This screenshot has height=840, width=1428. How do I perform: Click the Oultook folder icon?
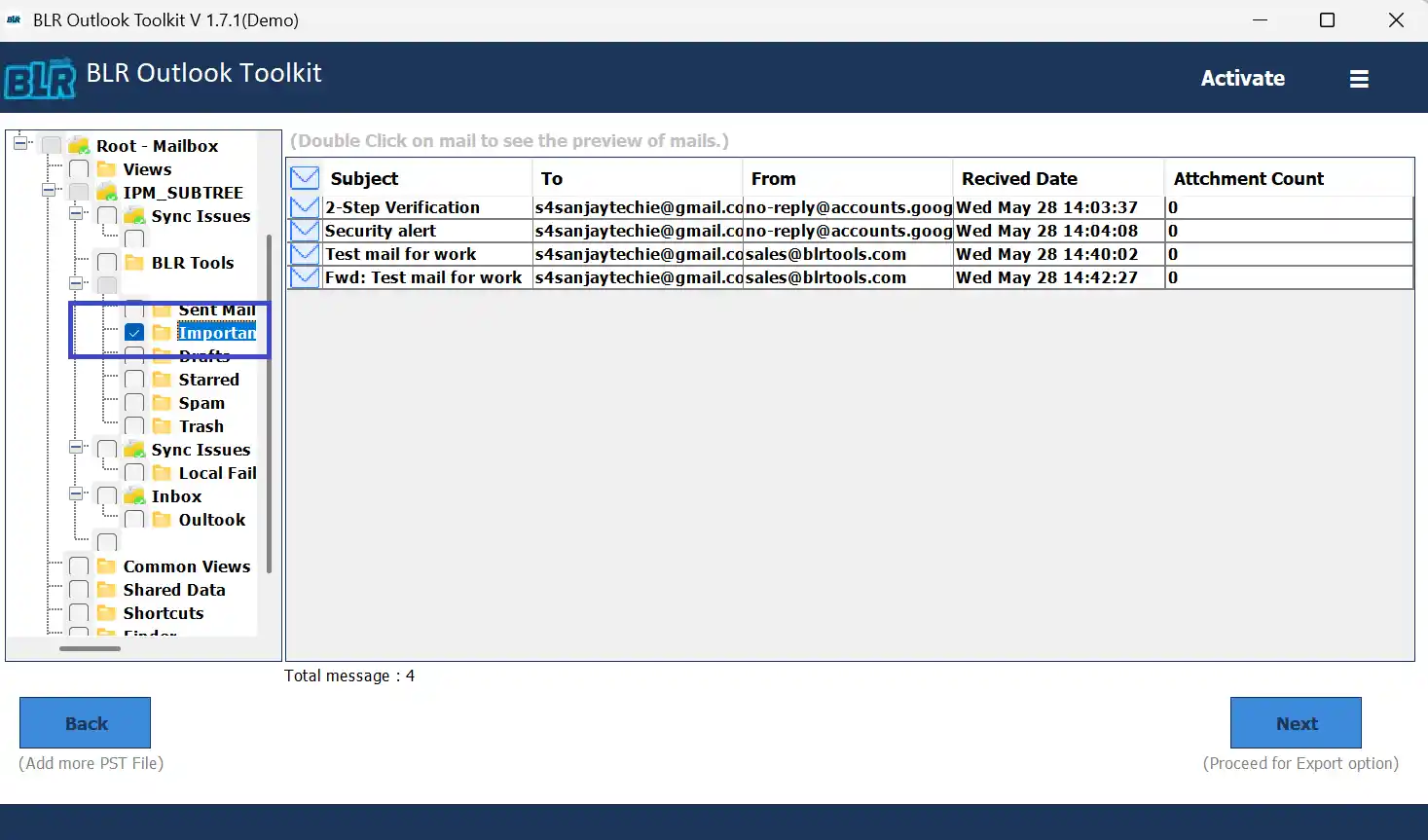pyautogui.click(x=161, y=519)
